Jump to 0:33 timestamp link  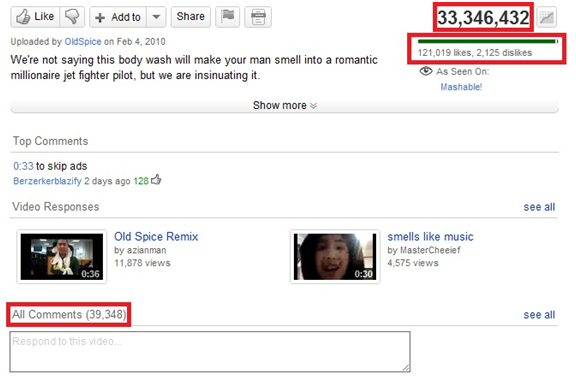coord(23,166)
